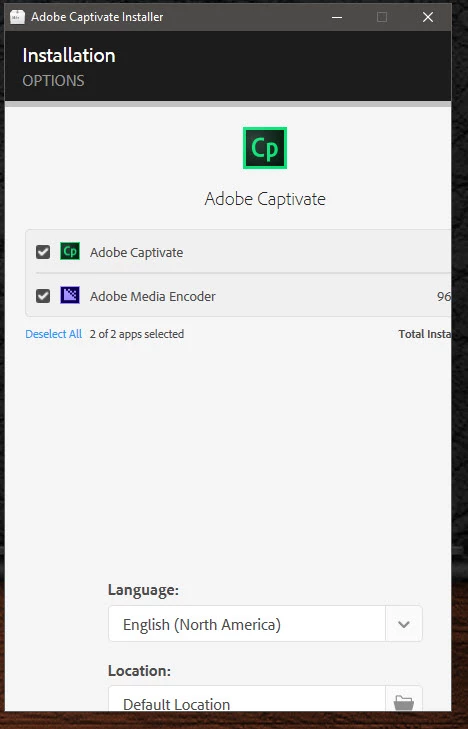Open folder browse icon for Location
Viewport: 468px width, 729px height.
click(403, 702)
